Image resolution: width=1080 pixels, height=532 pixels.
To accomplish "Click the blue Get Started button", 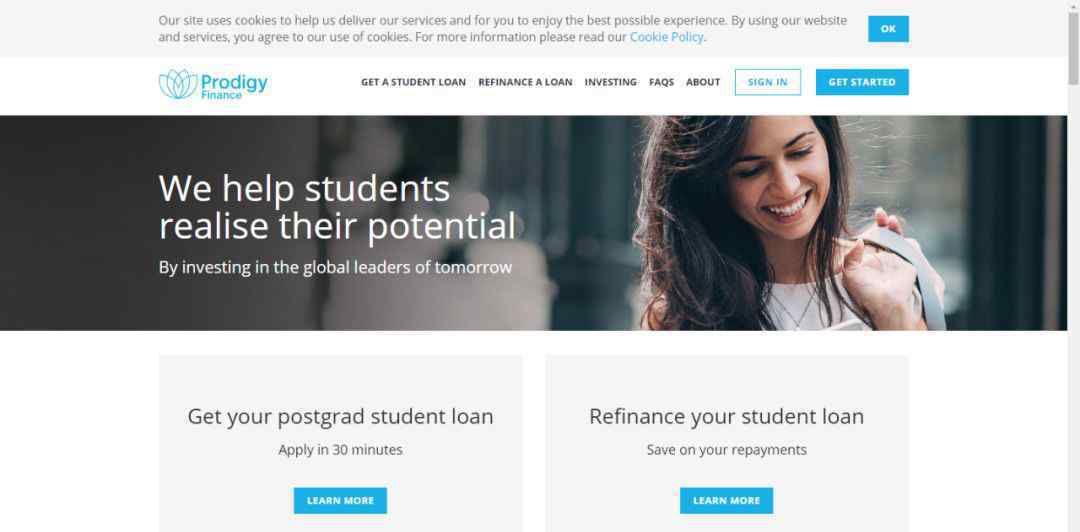I will click(862, 82).
